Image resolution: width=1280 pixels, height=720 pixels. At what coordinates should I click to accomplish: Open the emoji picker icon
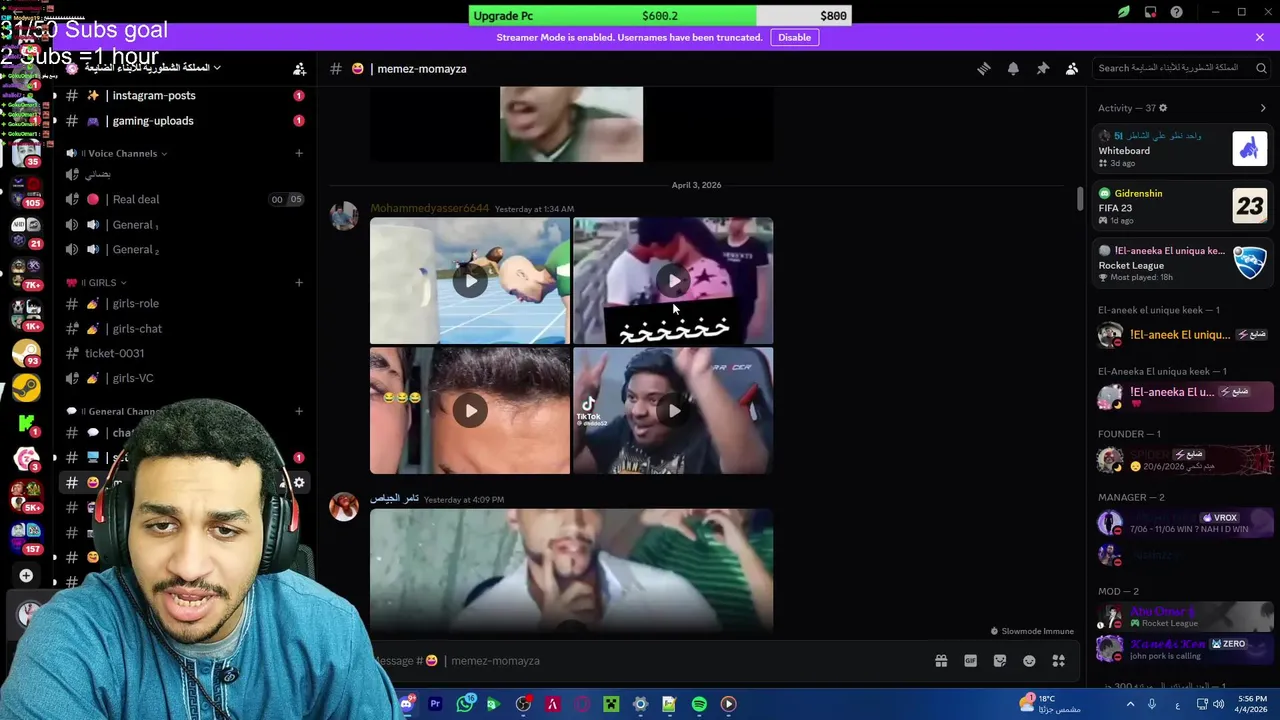1029,661
